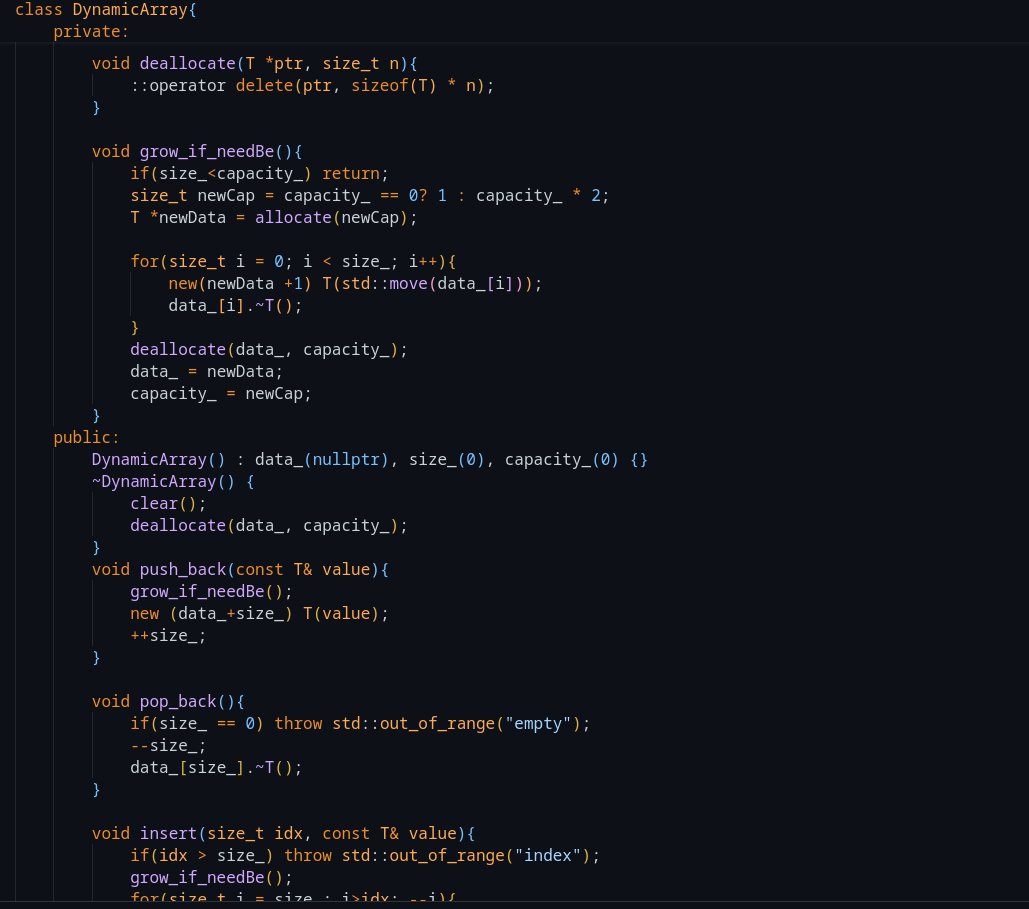Click the 'if(size_ == 0) throw' line

click(360, 724)
